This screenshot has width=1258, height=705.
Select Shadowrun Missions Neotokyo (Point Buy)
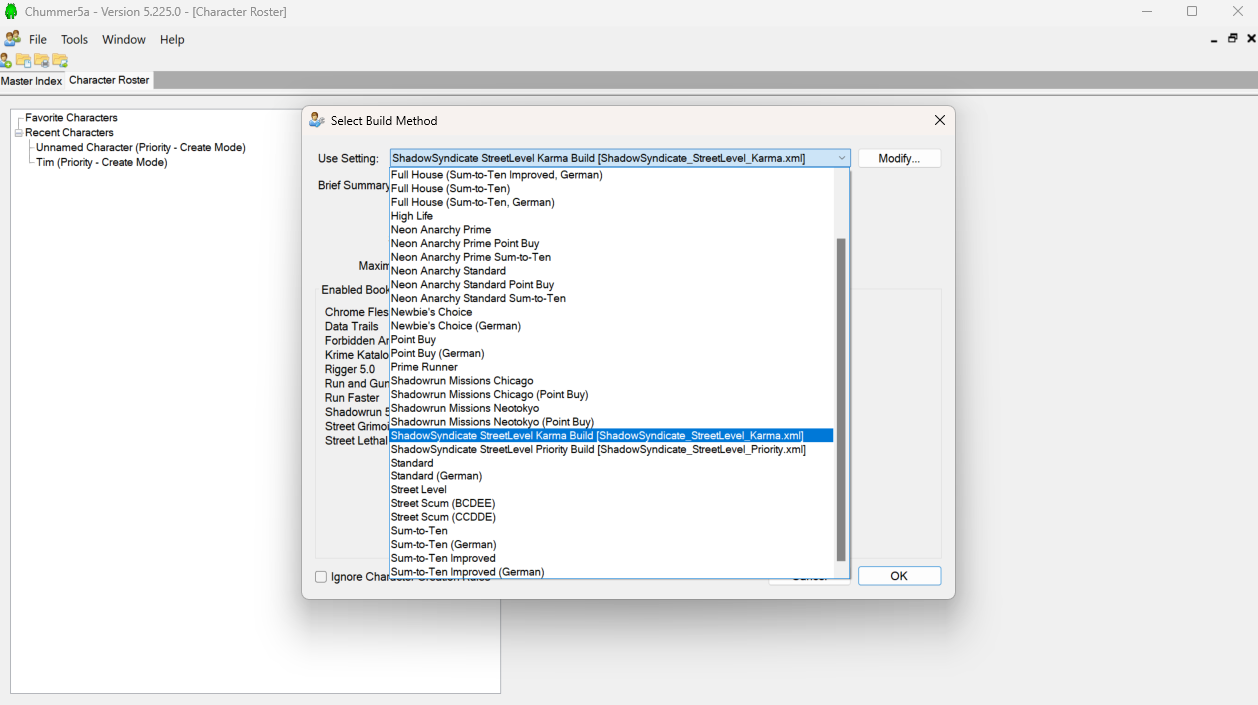point(611,422)
